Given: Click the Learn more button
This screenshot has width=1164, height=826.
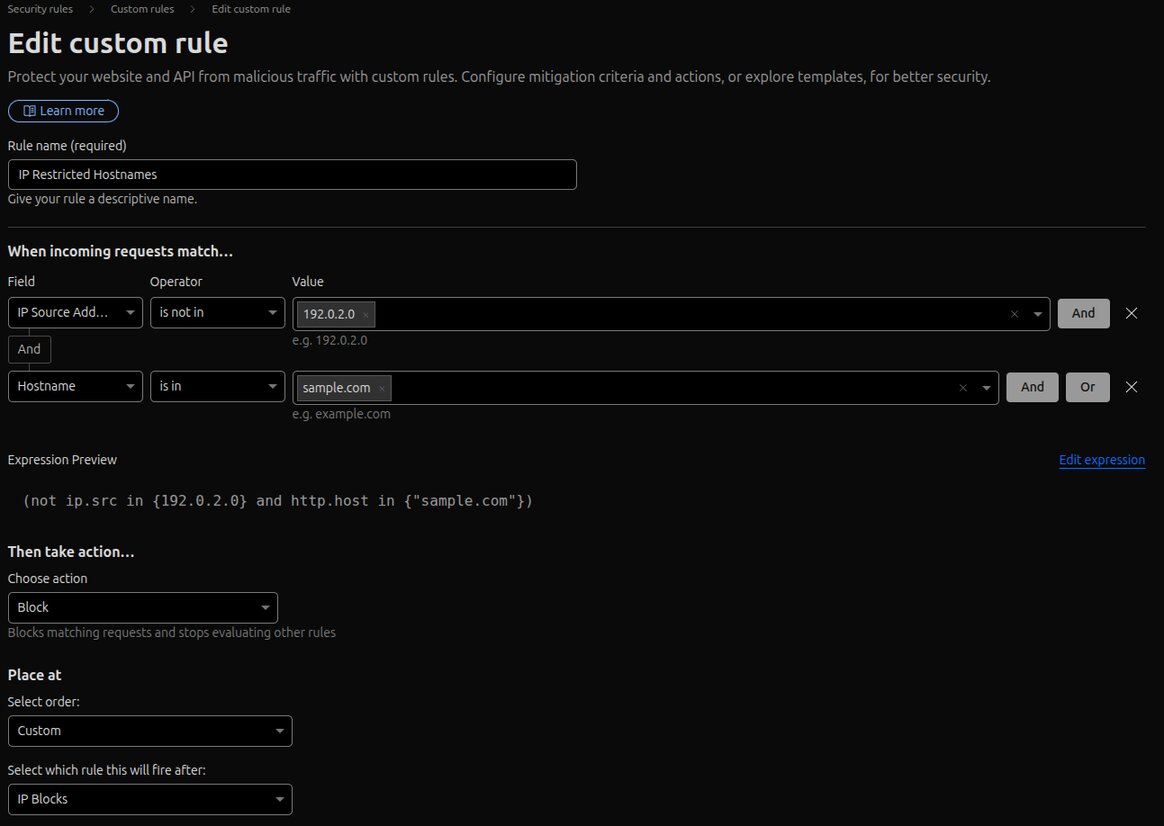Looking at the screenshot, I should click(x=63, y=111).
